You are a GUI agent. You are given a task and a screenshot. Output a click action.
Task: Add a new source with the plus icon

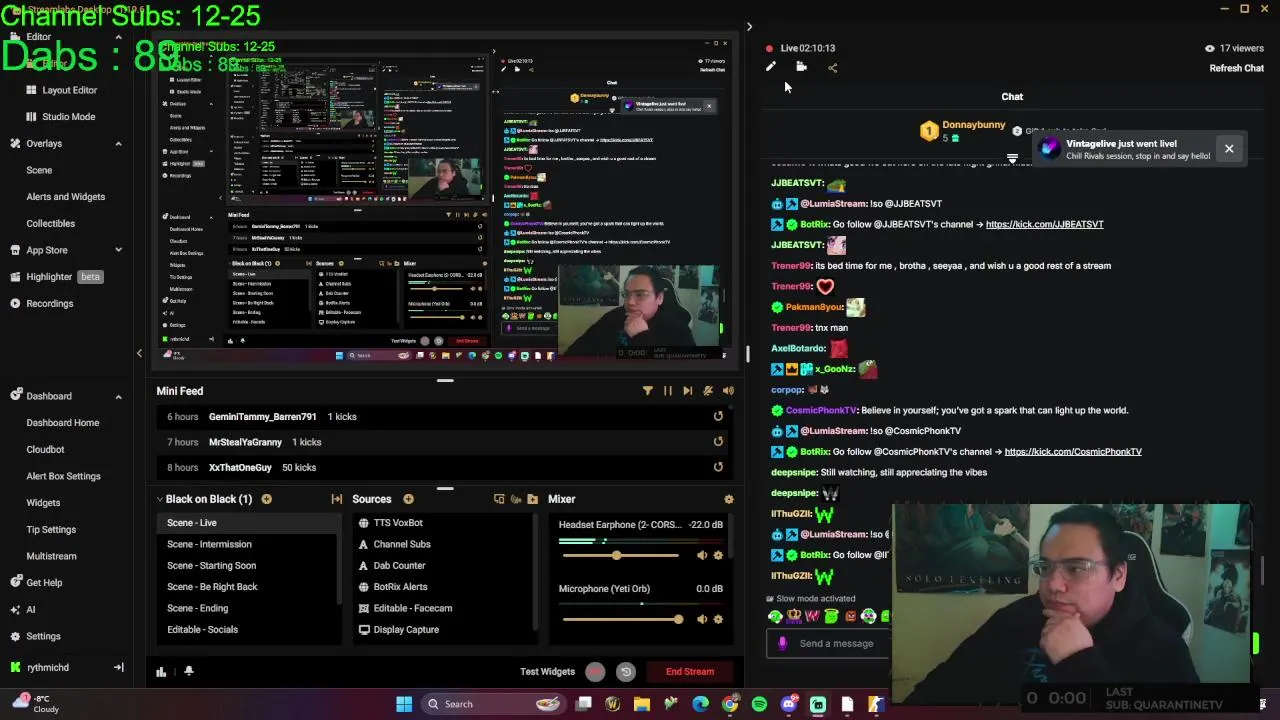pyautogui.click(x=408, y=499)
